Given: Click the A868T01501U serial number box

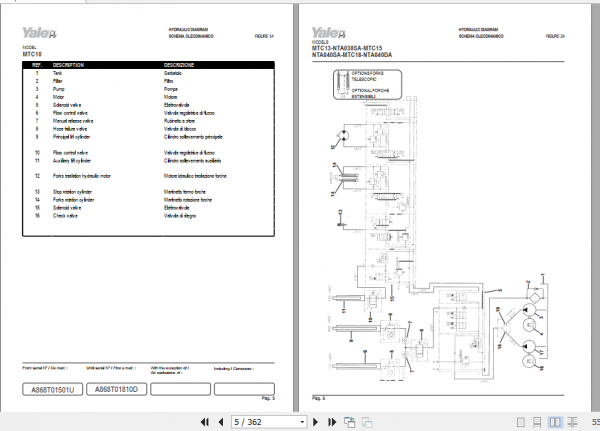Looking at the screenshot, I should click(x=52, y=390).
